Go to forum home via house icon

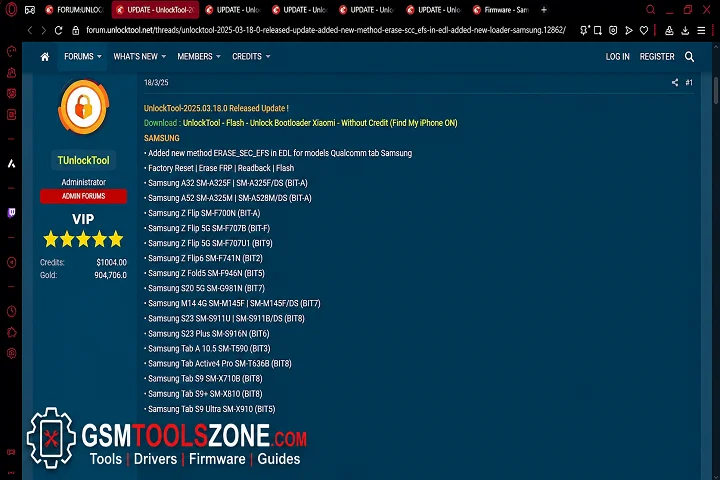(x=45, y=56)
